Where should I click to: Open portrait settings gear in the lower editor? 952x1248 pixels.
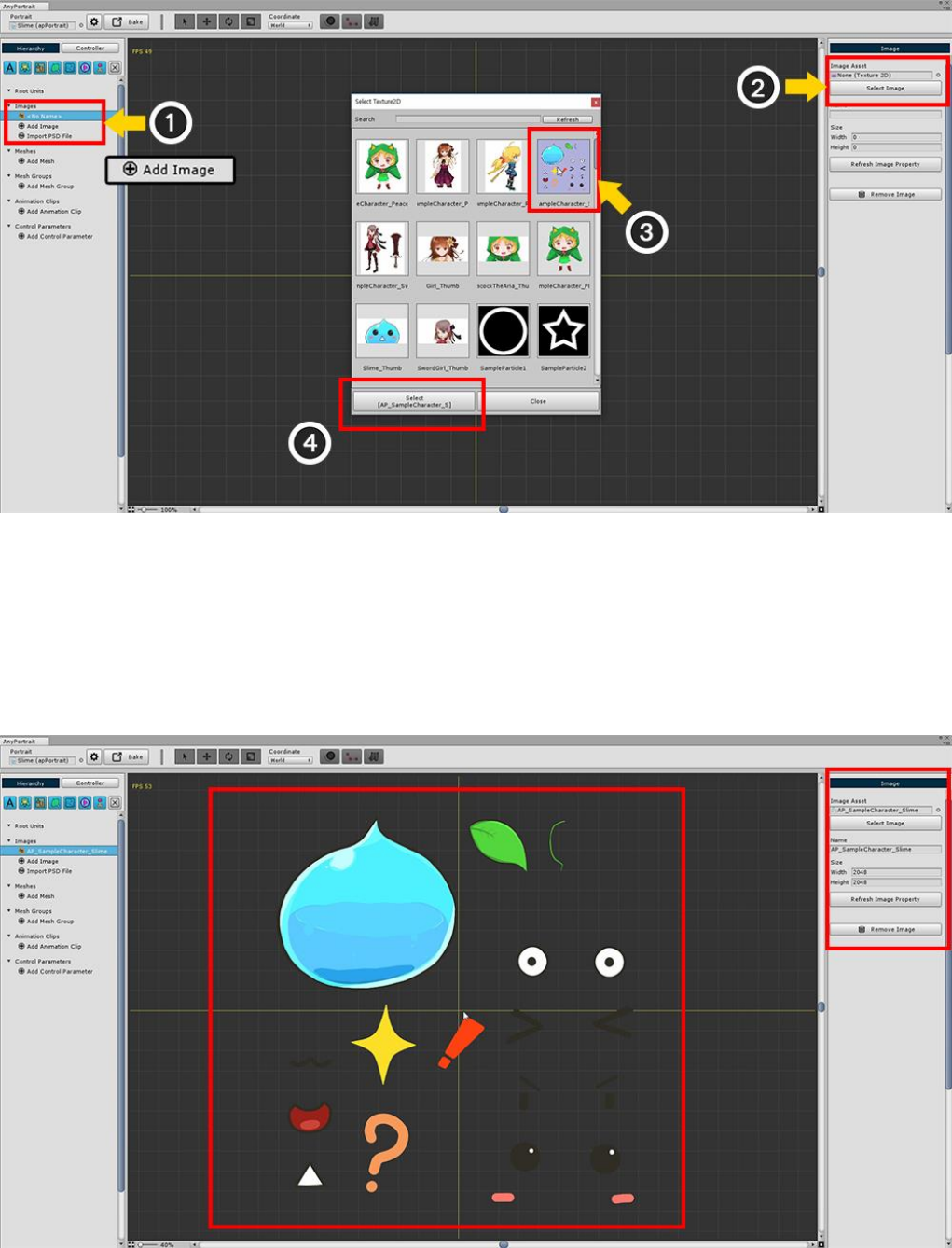94,756
